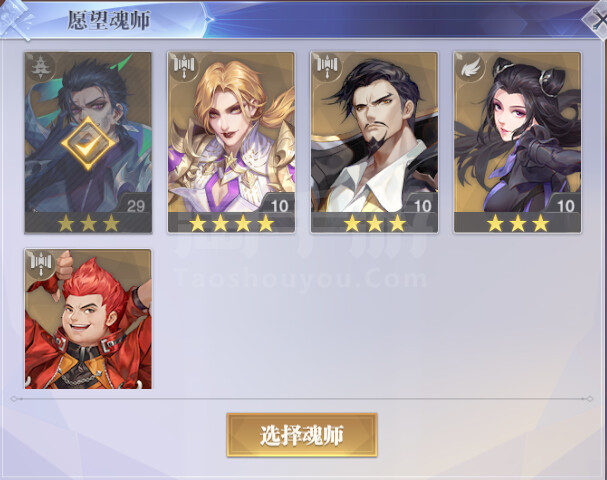The height and width of the screenshot is (480, 607).
Task: Click tower class icon on first hero card
Action: pos(40,67)
